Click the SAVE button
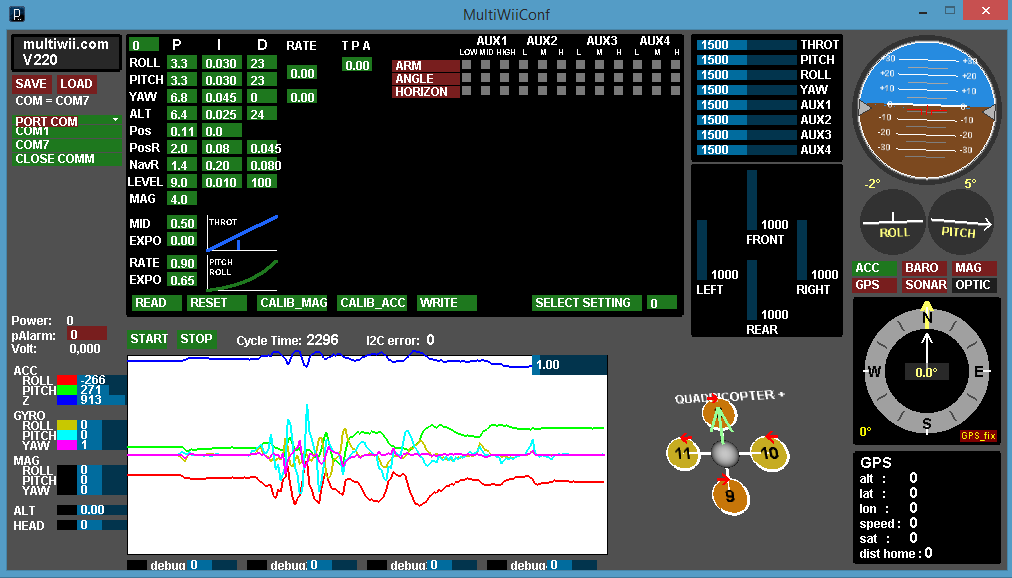 (x=32, y=84)
